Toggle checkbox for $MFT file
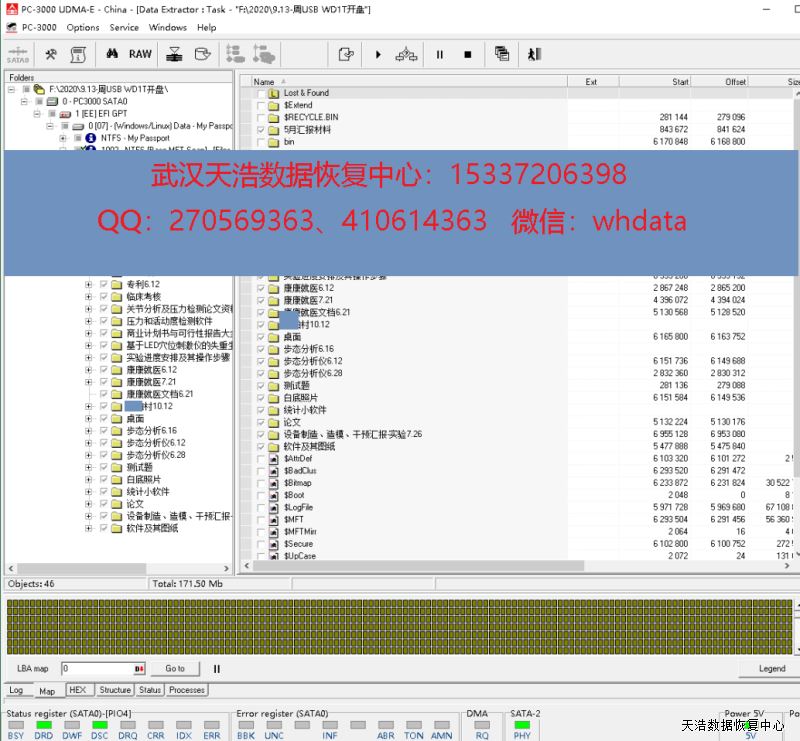The width and height of the screenshot is (800, 741). (x=261, y=519)
